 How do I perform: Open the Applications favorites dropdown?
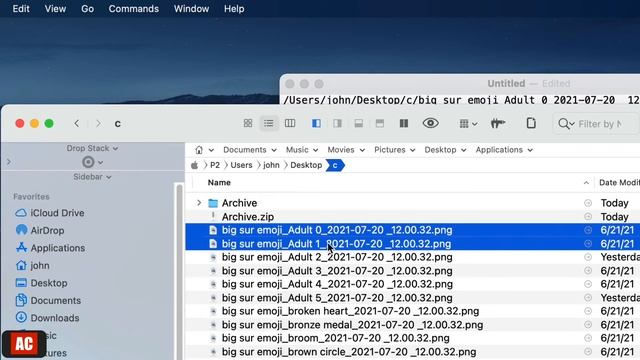point(504,150)
